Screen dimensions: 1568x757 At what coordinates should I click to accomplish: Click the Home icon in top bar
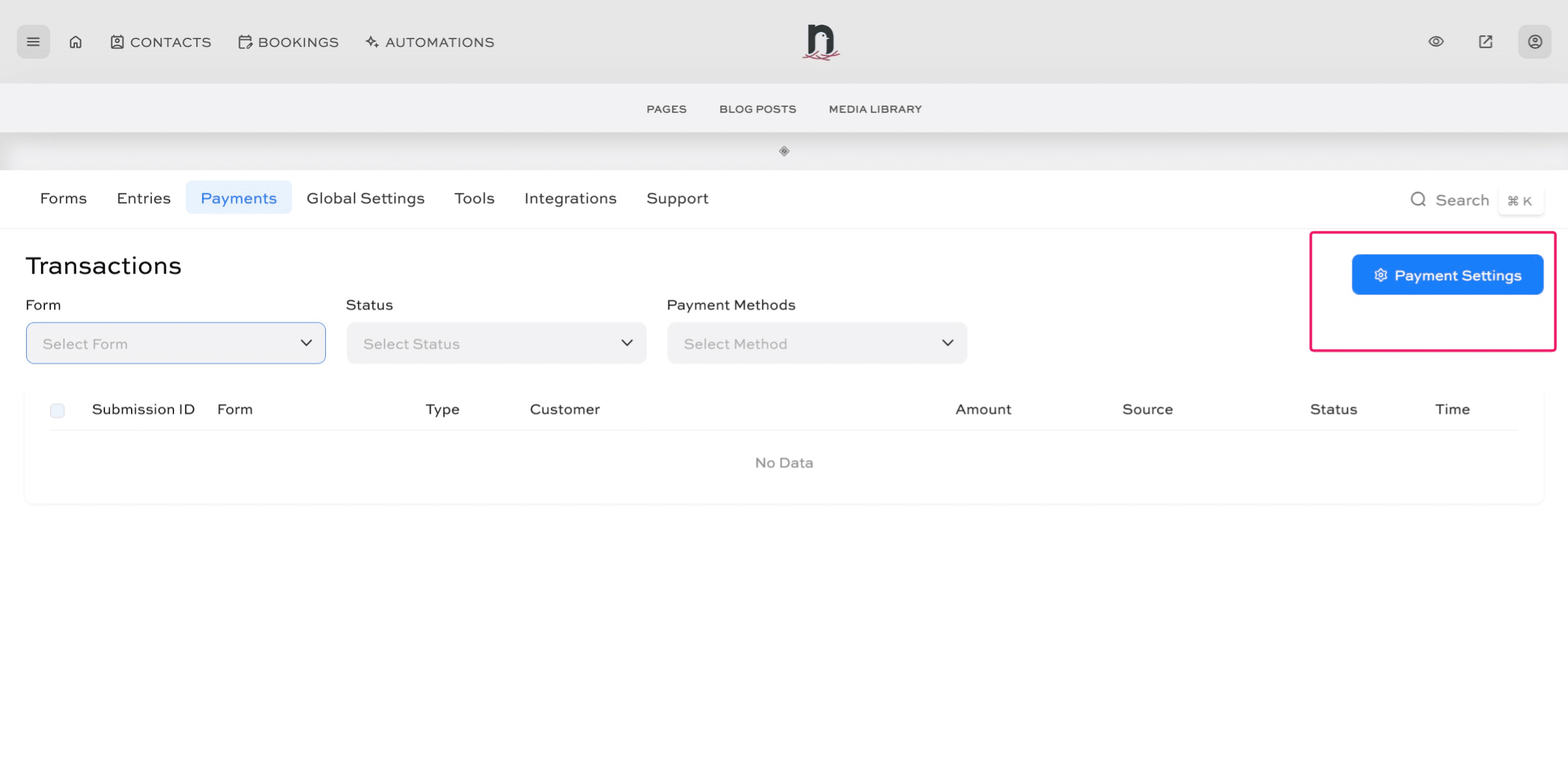tap(75, 41)
